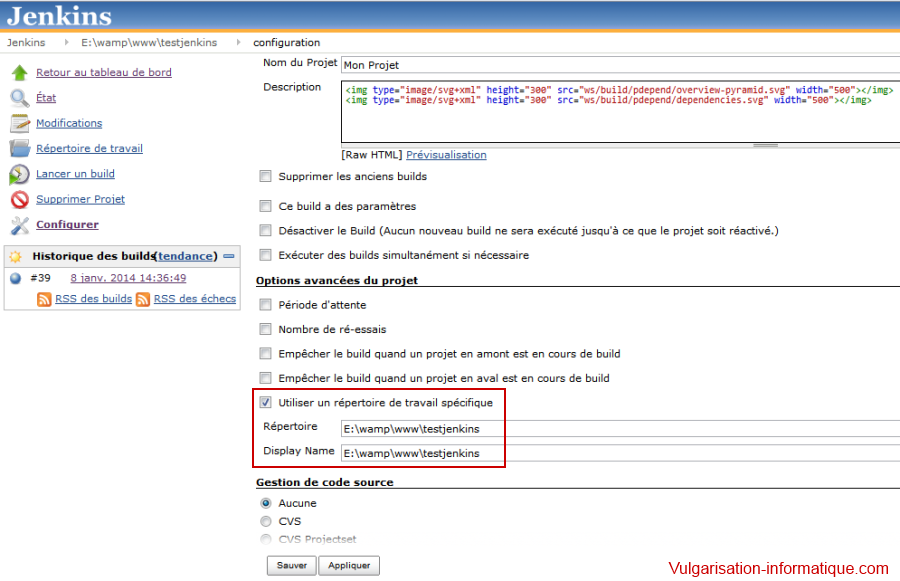Click the clock Lancer un build icon
This screenshot has height=581, width=900.
point(19,174)
